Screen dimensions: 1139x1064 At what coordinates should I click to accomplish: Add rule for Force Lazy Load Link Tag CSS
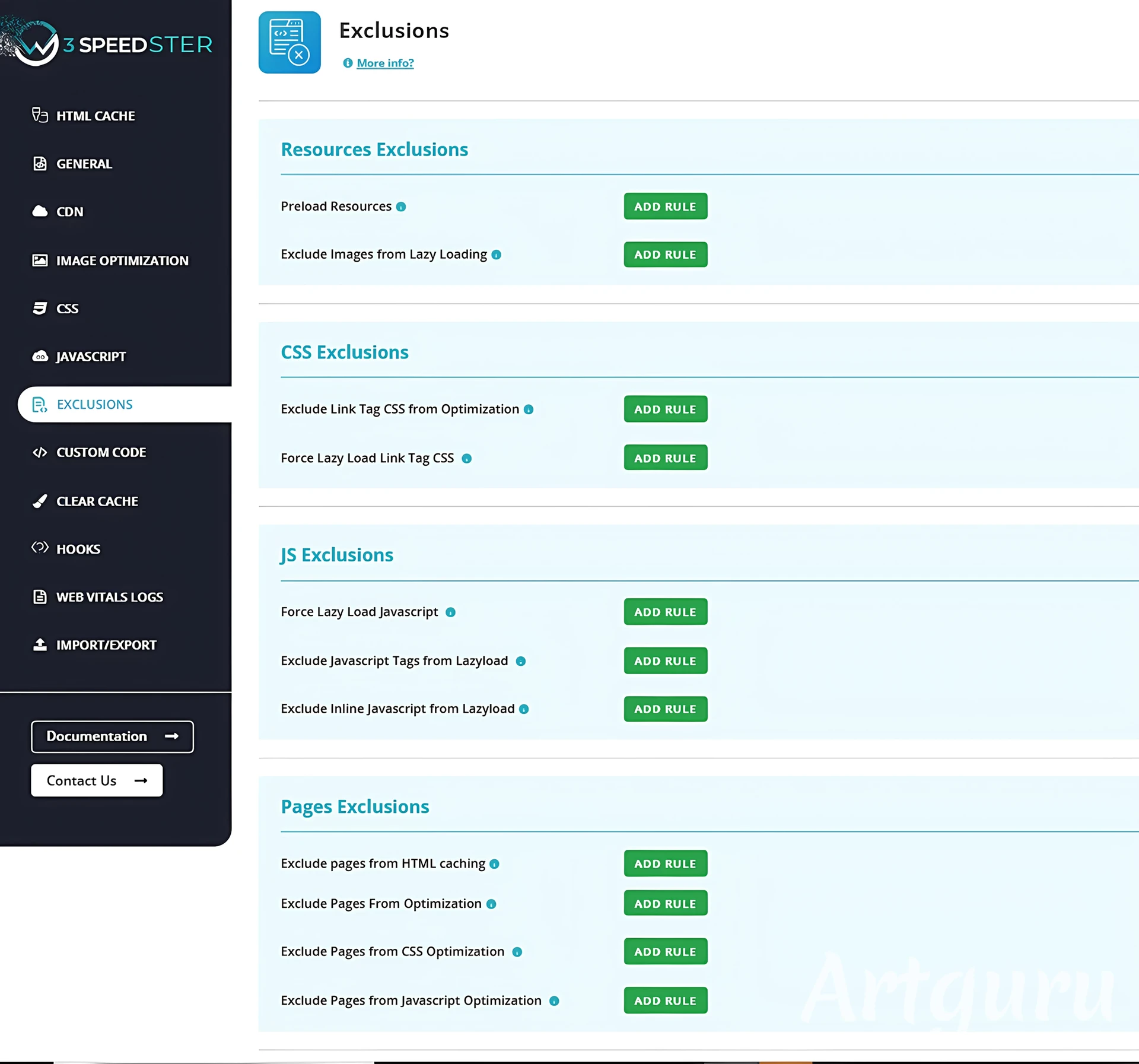tap(665, 458)
